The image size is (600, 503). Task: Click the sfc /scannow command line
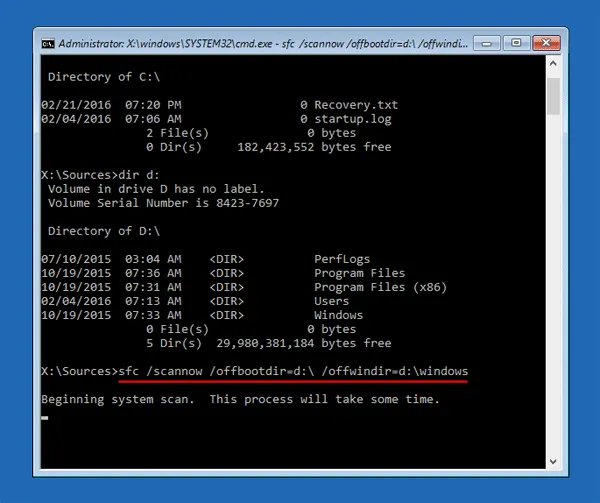293,371
